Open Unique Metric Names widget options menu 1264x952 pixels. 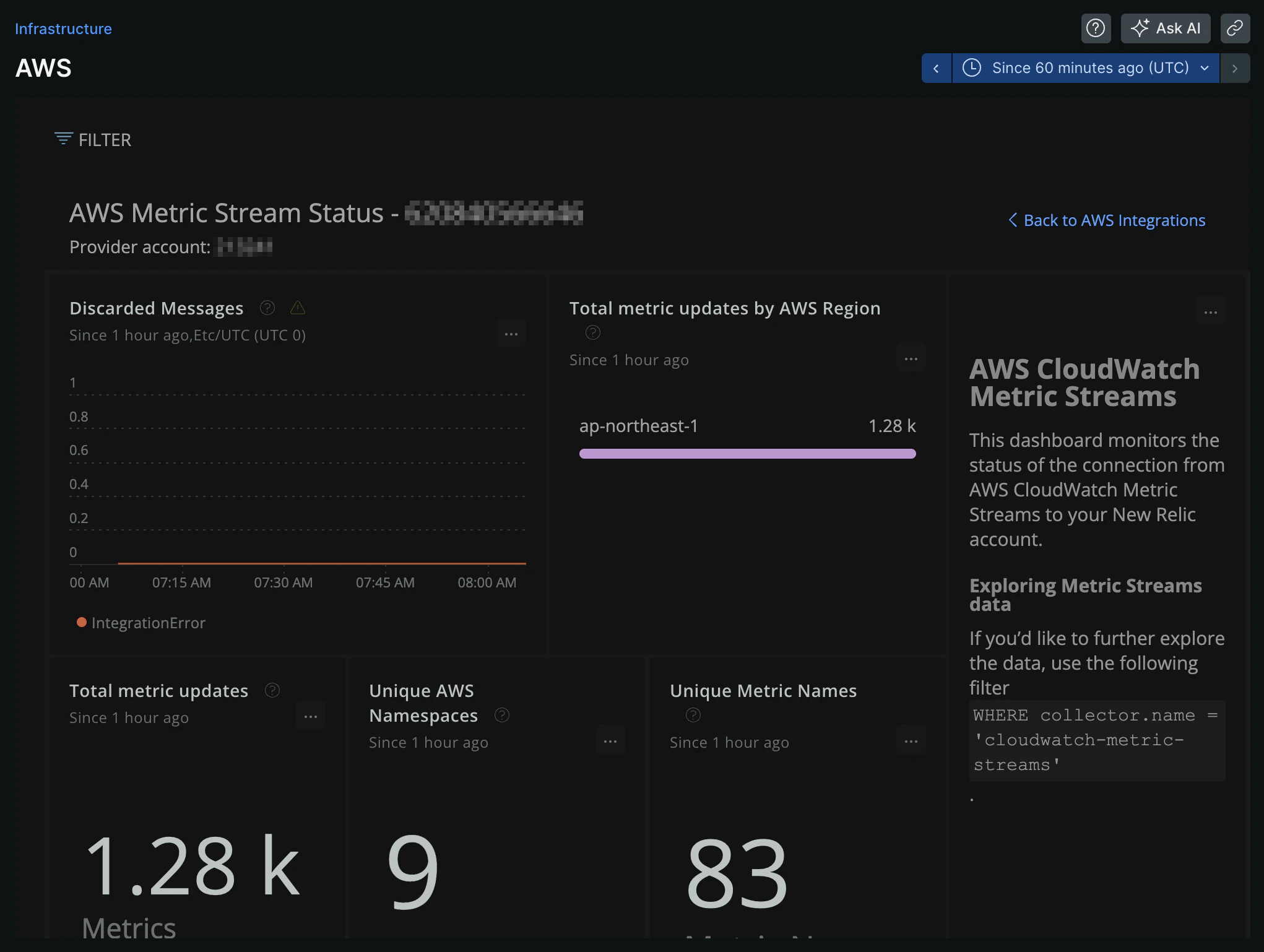pyautogui.click(x=911, y=742)
